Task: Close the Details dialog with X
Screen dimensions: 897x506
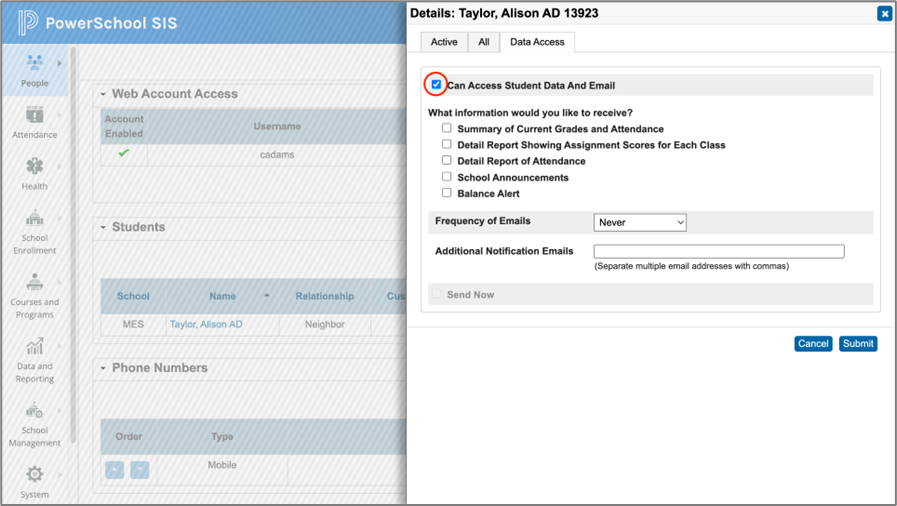Action: click(x=884, y=14)
